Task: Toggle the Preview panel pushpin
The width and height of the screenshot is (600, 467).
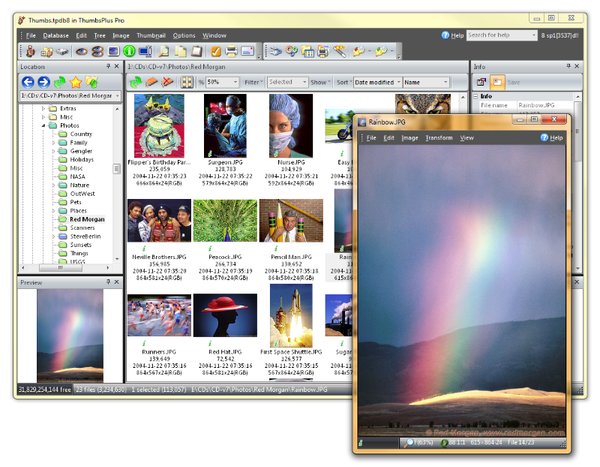Action: [x=106, y=283]
